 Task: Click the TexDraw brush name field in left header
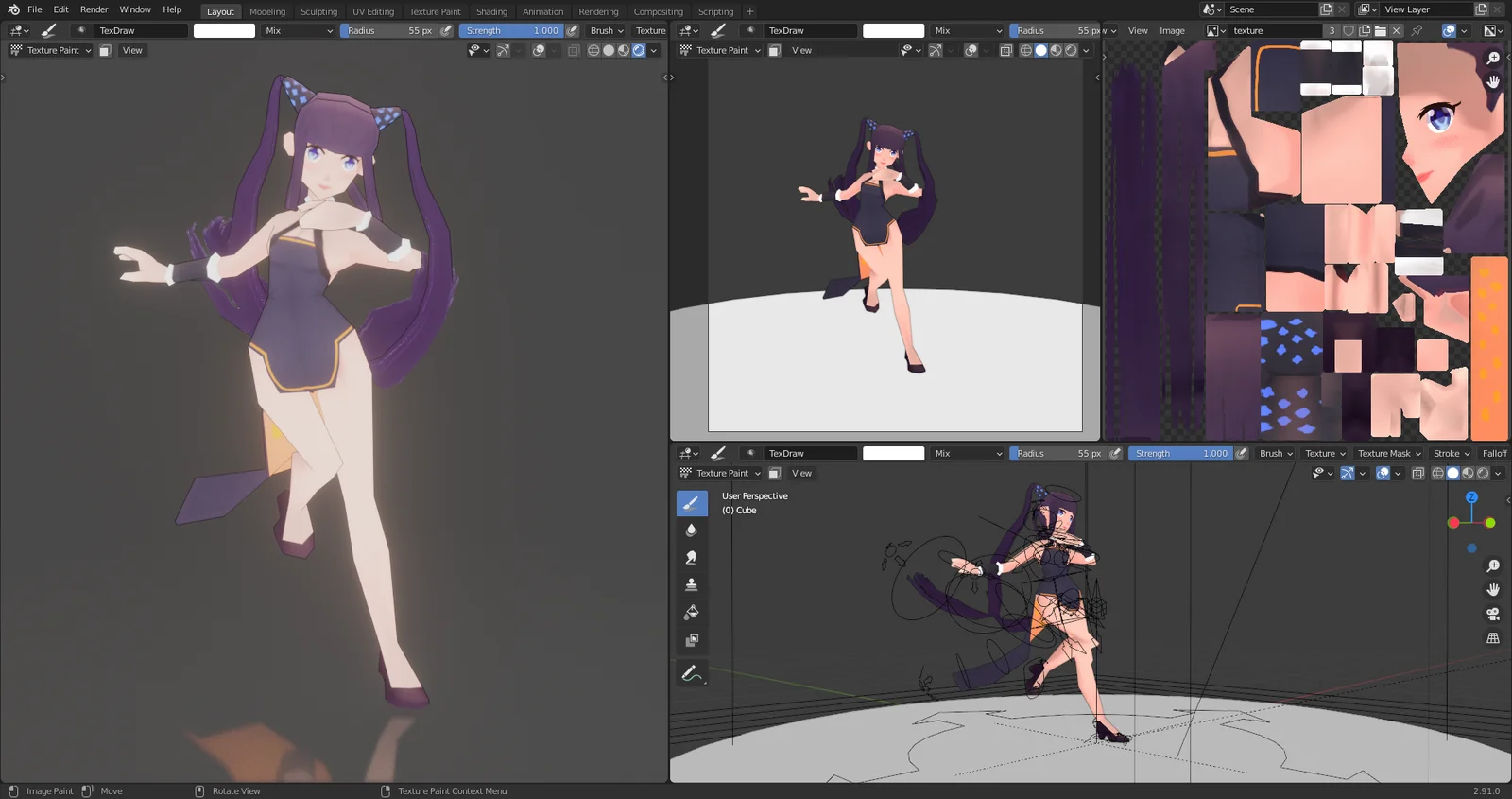point(140,30)
